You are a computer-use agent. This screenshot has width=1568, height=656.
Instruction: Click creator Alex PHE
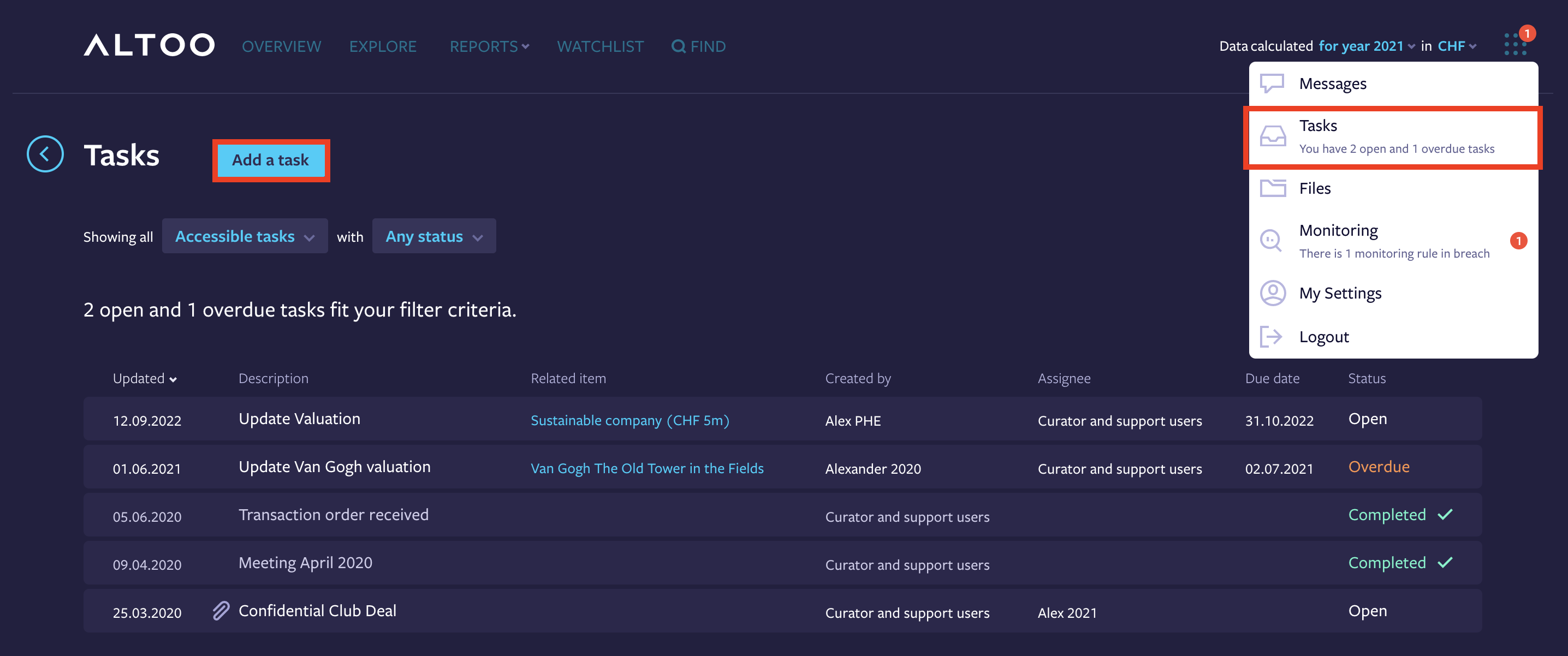click(x=853, y=420)
